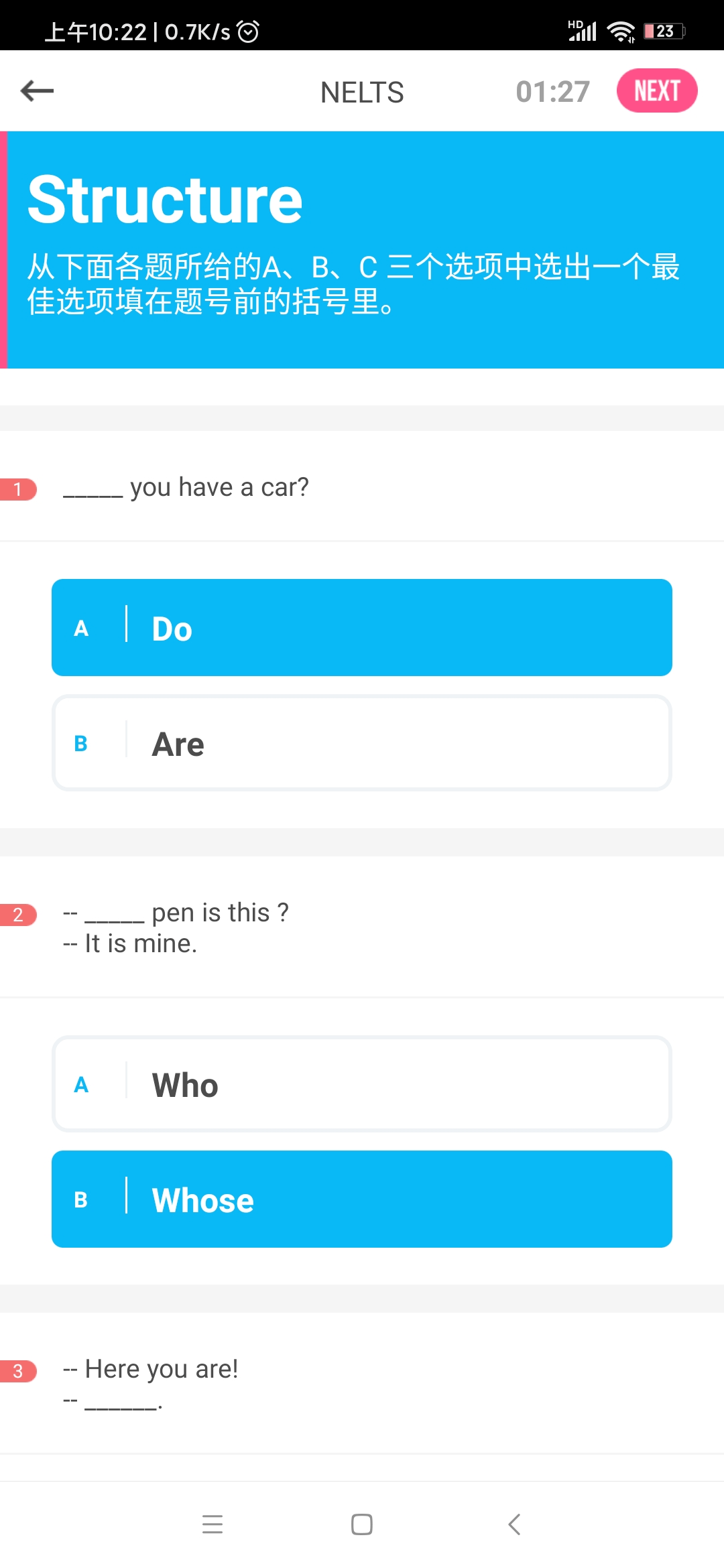This screenshot has width=724, height=1568.
Task: Tap the Wi-Fi status icon
Action: coord(621,31)
